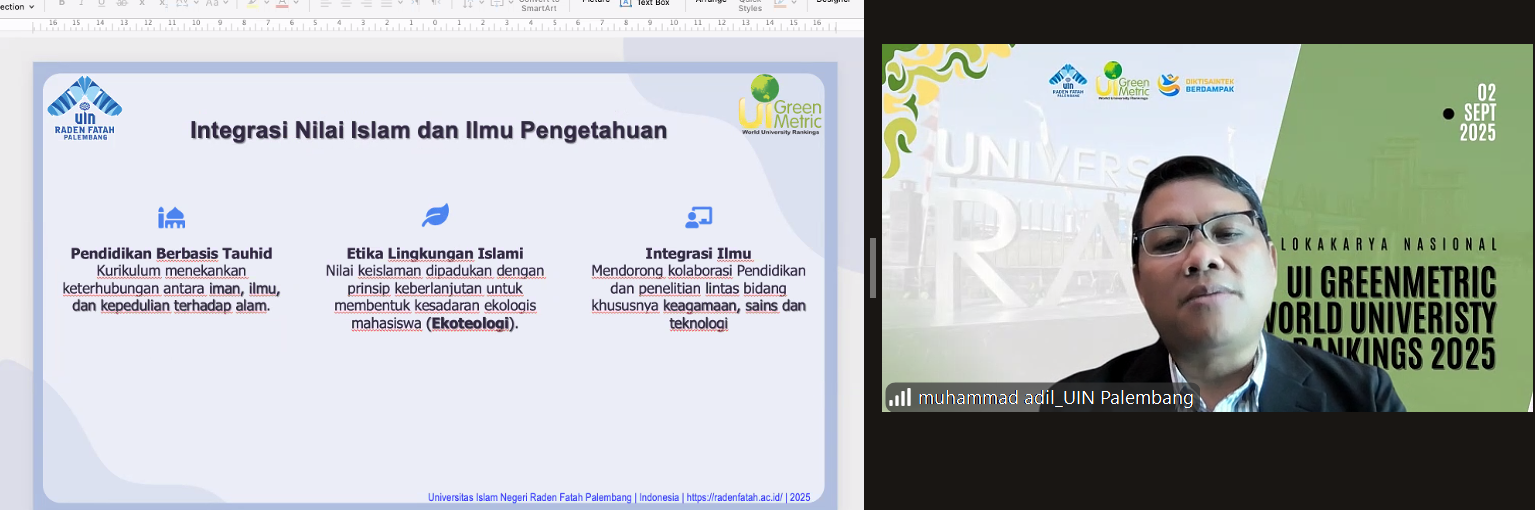
Task: Click the signal strength icon beside participant name
Action: pos(900,398)
